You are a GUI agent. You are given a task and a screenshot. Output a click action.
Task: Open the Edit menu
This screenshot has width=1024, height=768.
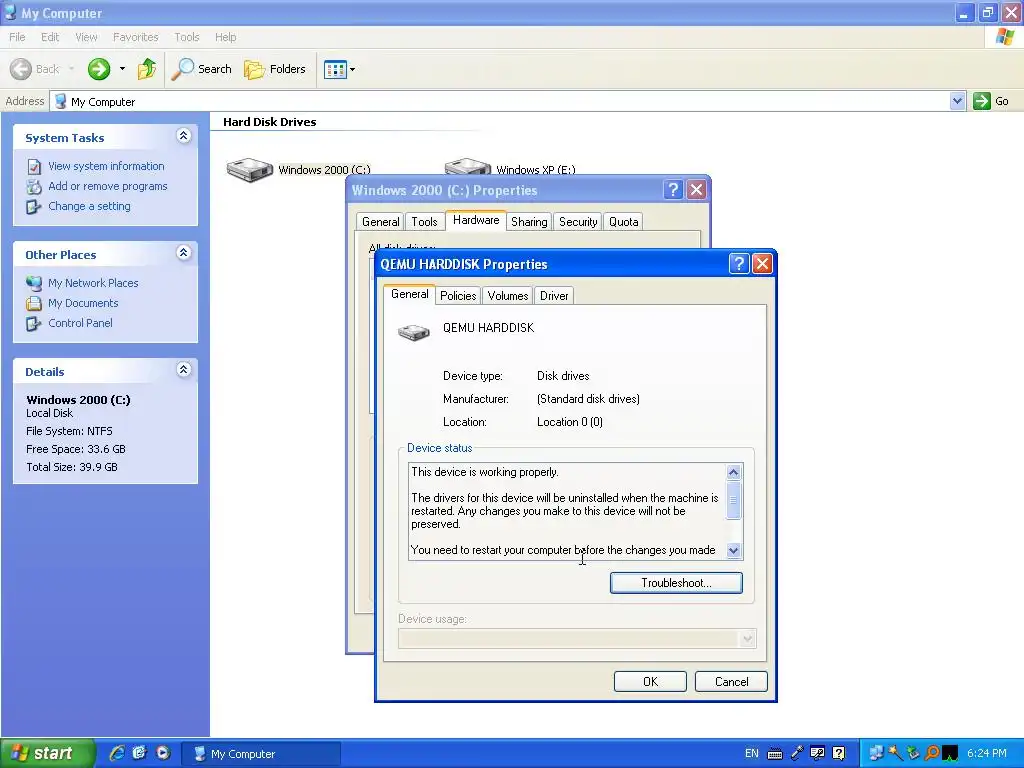tap(50, 37)
